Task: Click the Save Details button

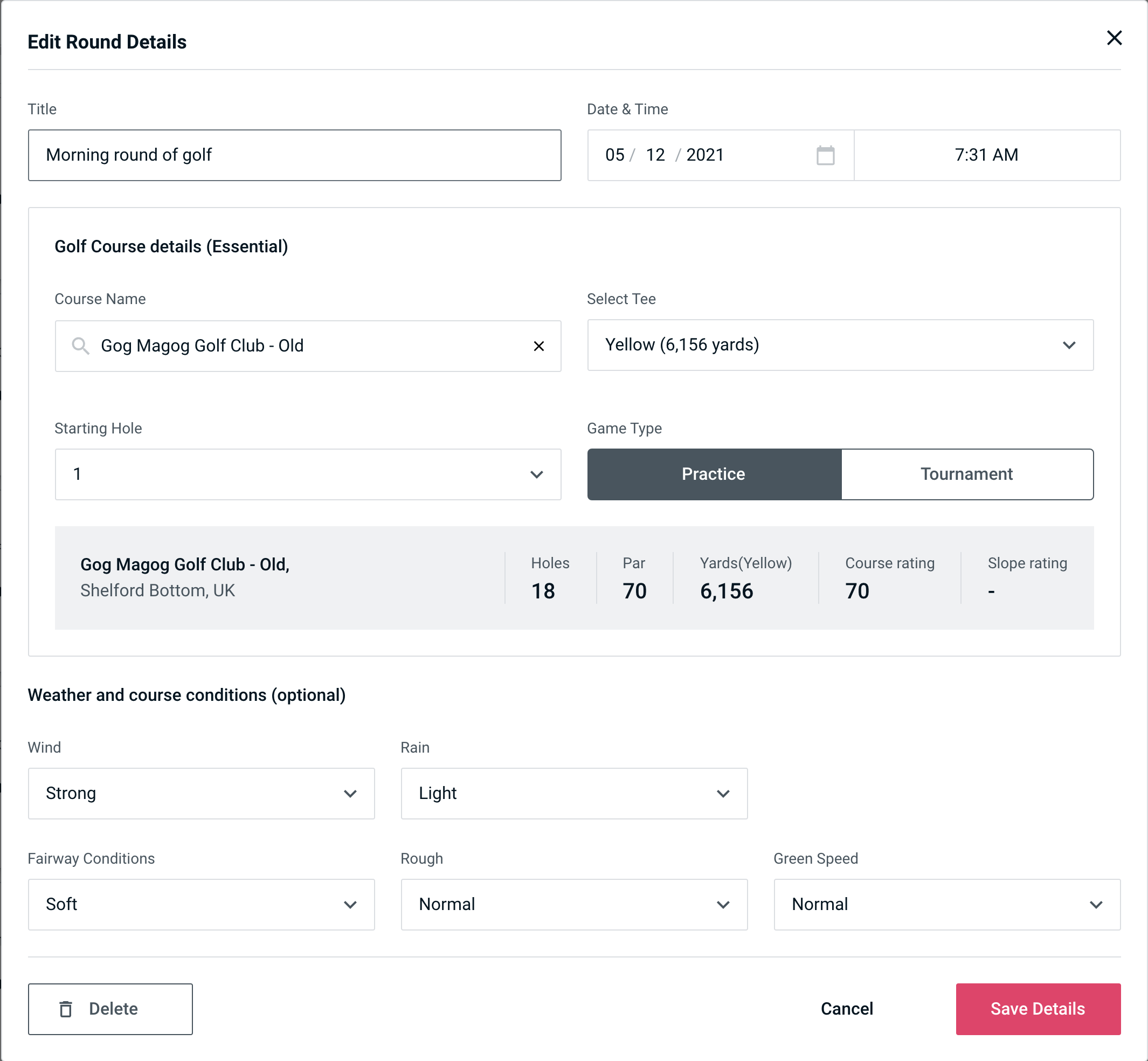Action: pos(1037,1009)
